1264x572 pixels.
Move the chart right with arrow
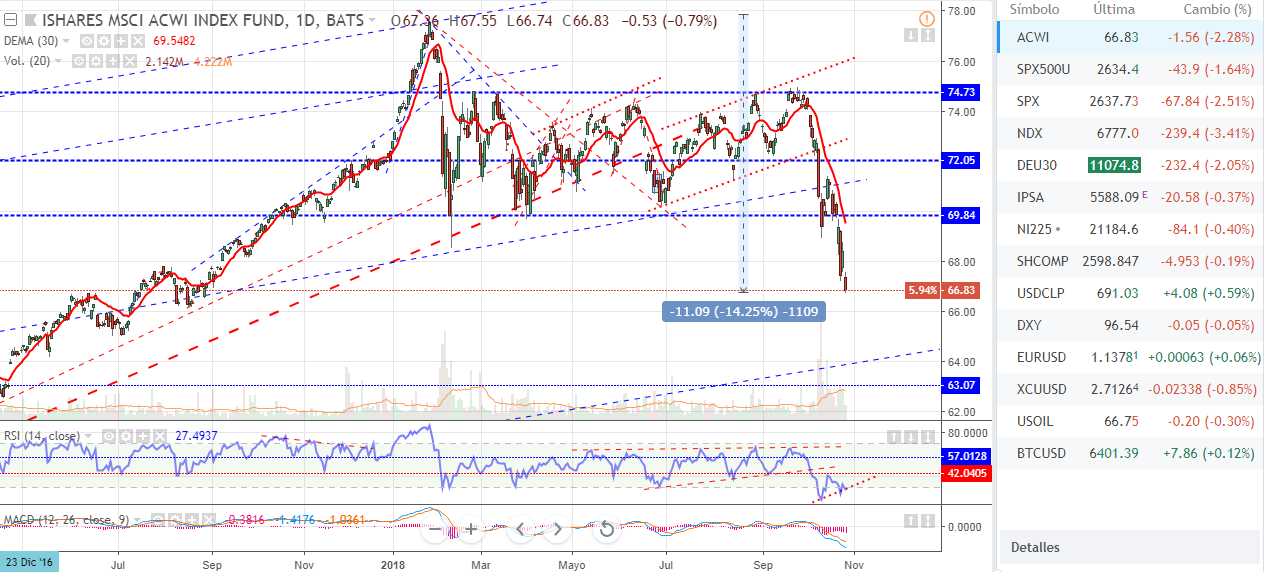(x=557, y=529)
